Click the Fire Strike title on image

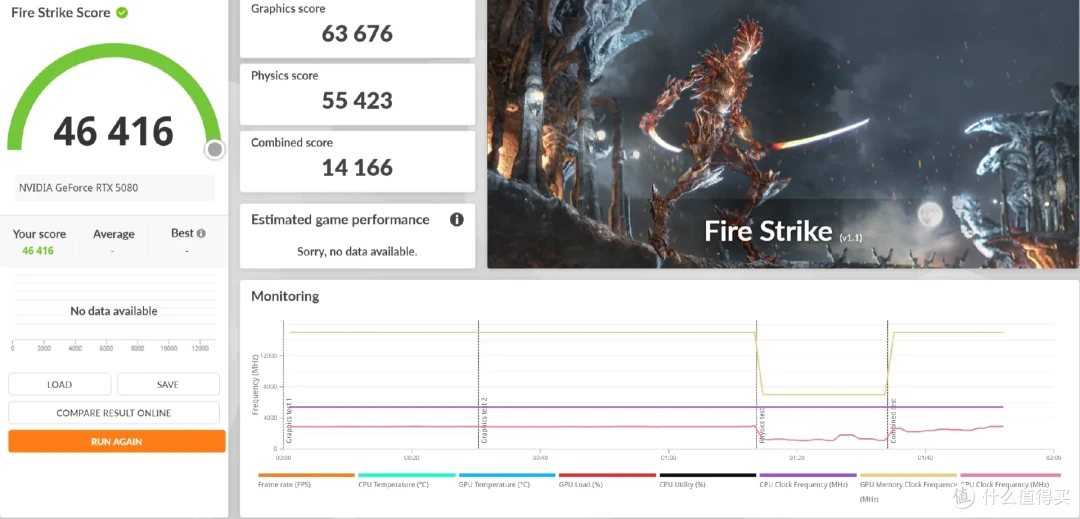[x=768, y=231]
